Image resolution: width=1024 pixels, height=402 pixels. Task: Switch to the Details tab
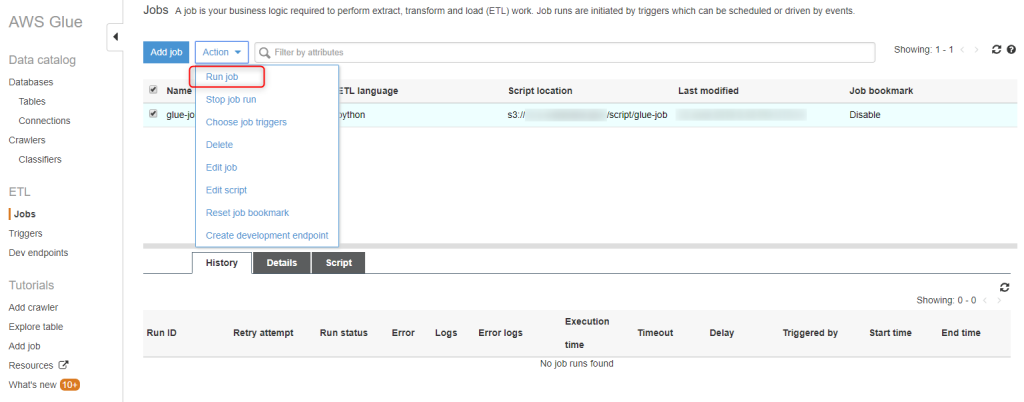point(281,263)
